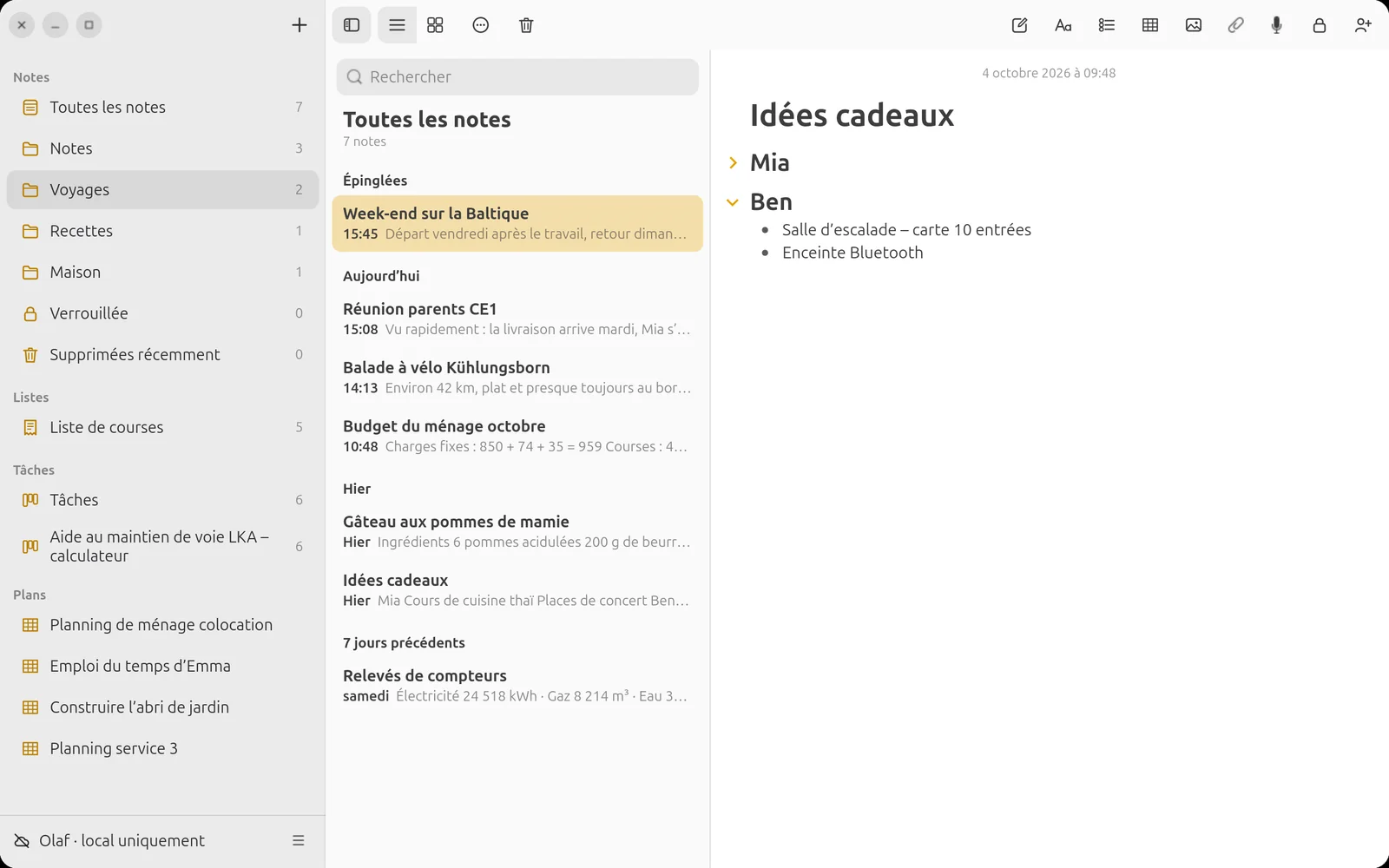Switch to gallery grid view
Screen dimensions: 1389x868
click(x=435, y=25)
